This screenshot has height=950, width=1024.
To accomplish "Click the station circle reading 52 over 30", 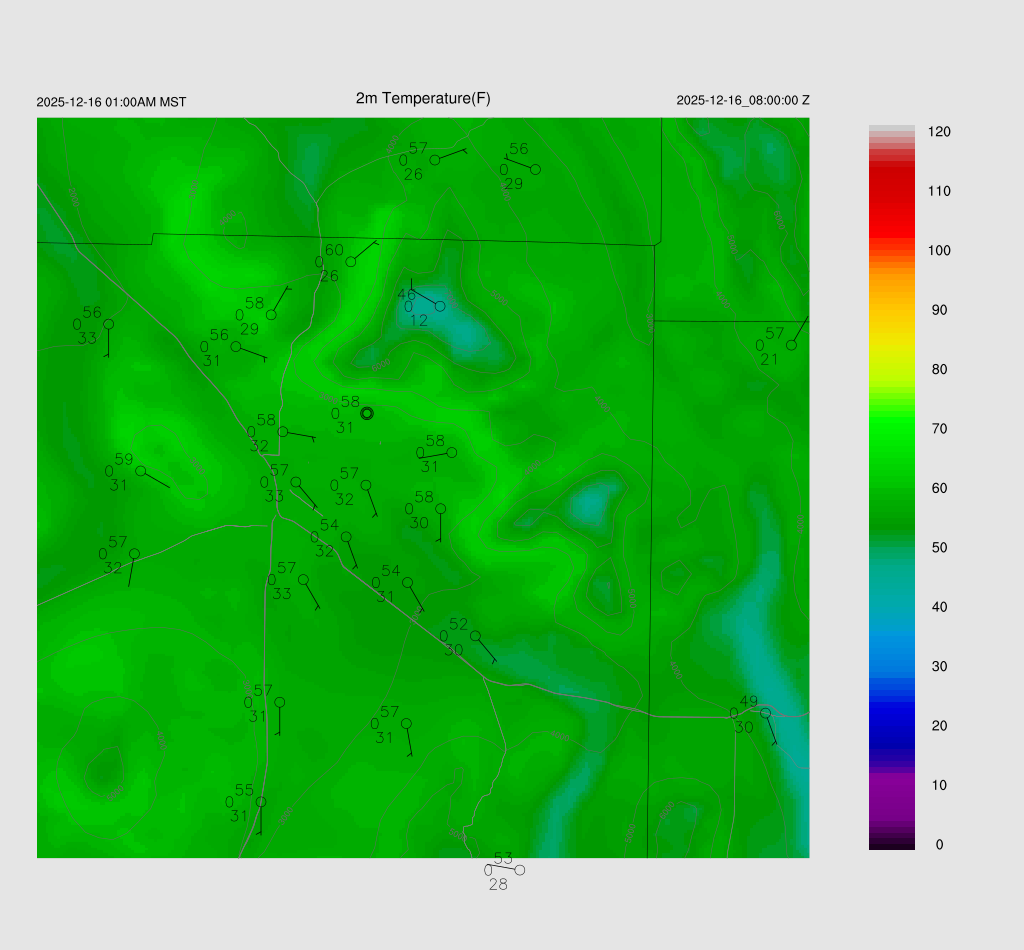I will [476, 636].
